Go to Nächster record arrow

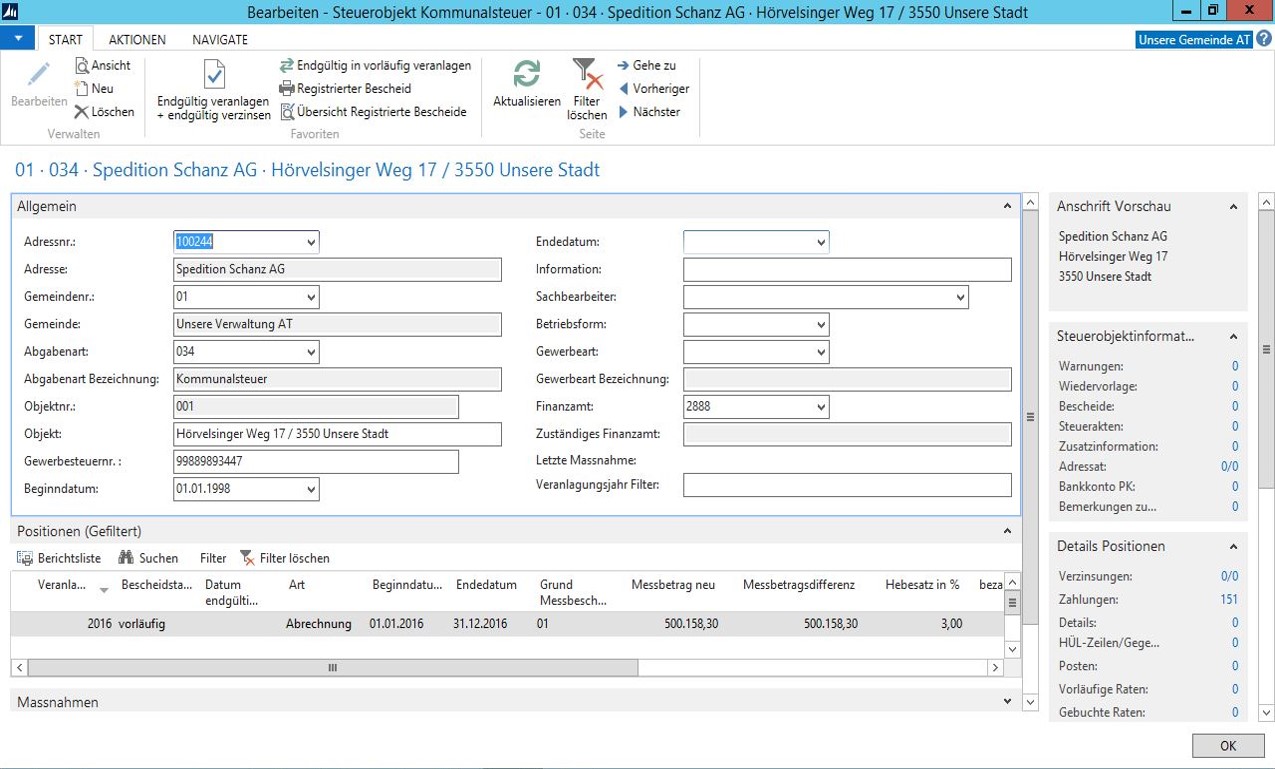(624, 112)
